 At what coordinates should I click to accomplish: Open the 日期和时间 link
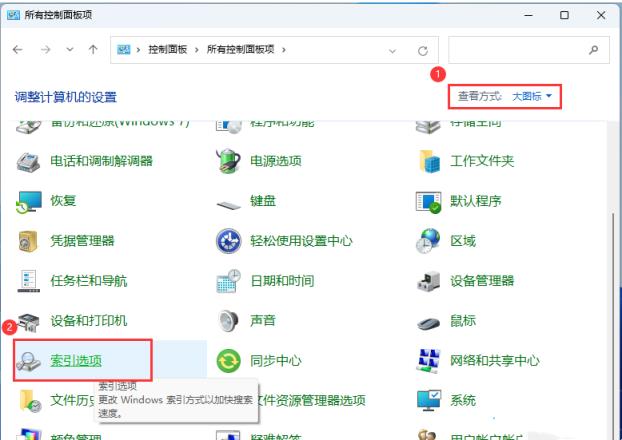point(282,281)
